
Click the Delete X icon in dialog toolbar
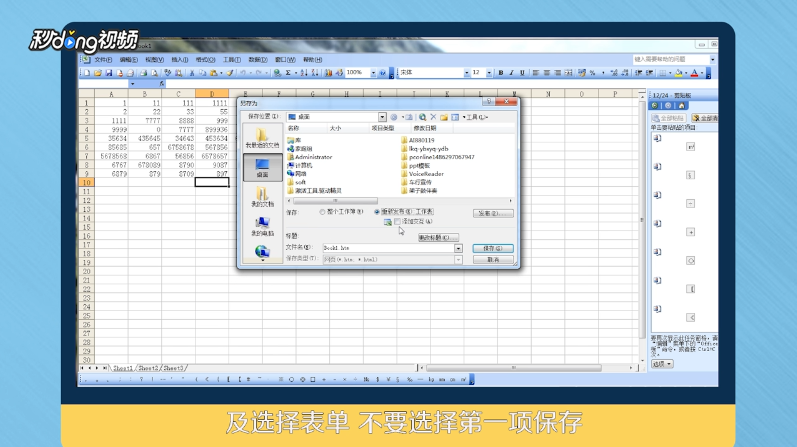click(x=433, y=117)
